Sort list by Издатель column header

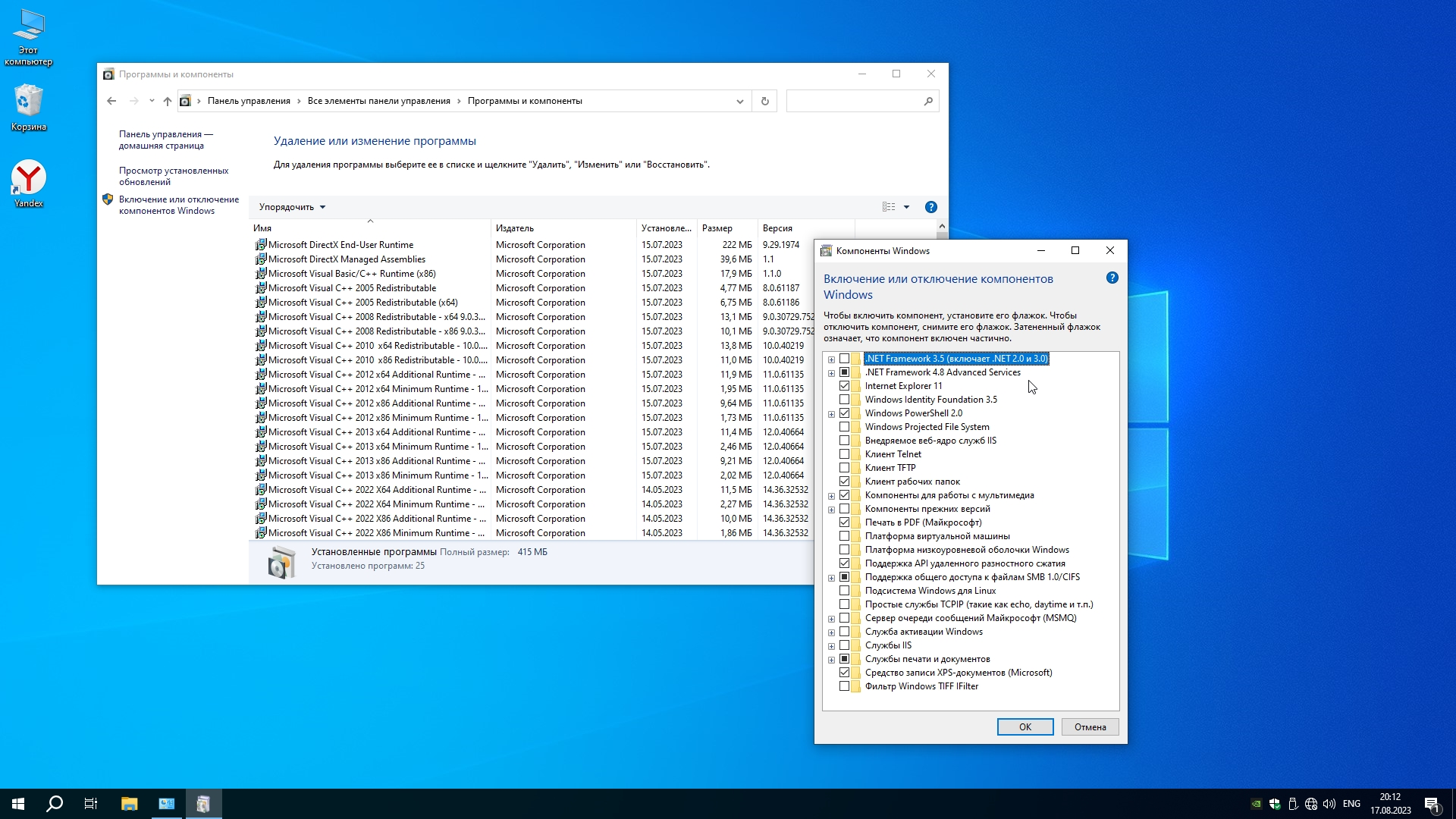[515, 228]
